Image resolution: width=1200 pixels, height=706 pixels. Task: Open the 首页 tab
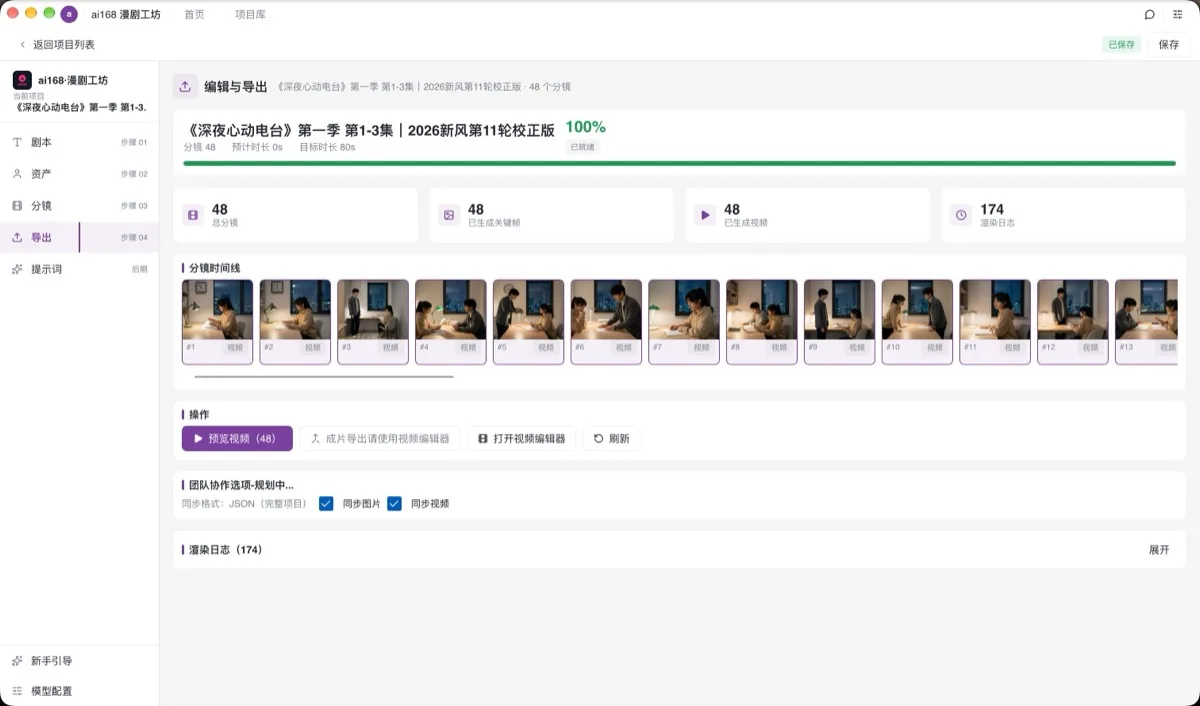(195, 14)
